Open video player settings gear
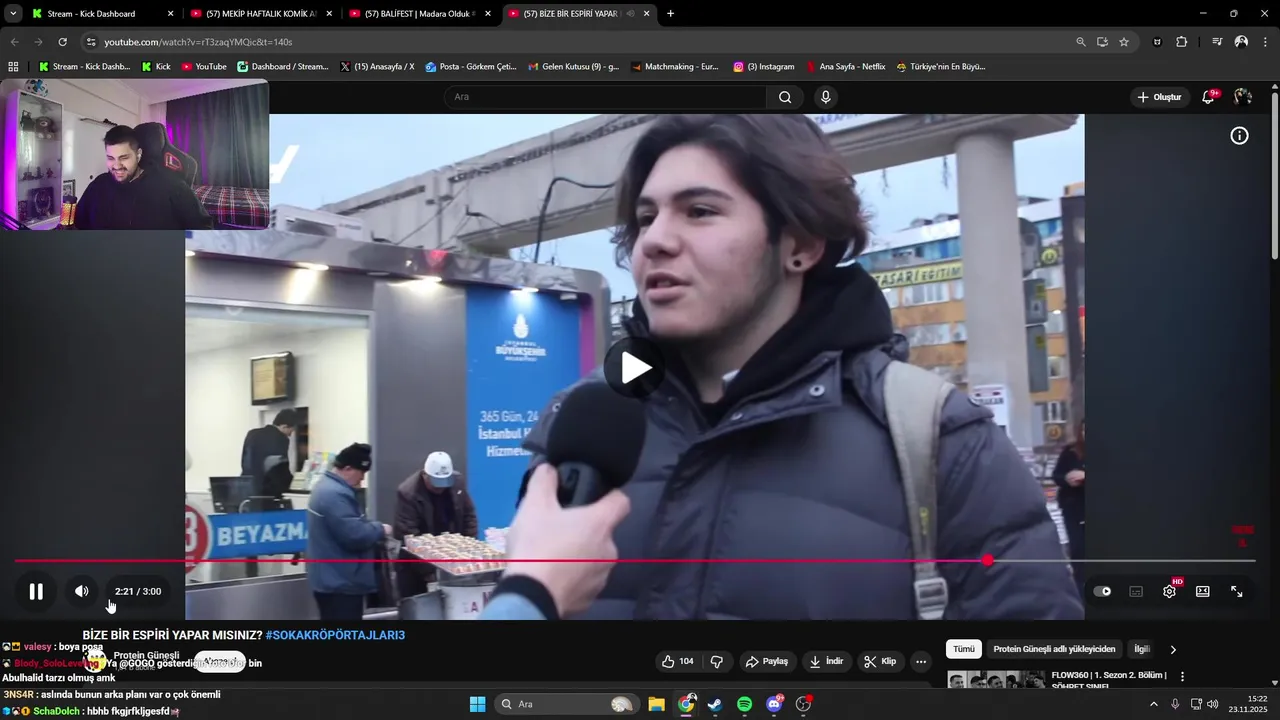 pyautogui.click(x=1170, y=591)
